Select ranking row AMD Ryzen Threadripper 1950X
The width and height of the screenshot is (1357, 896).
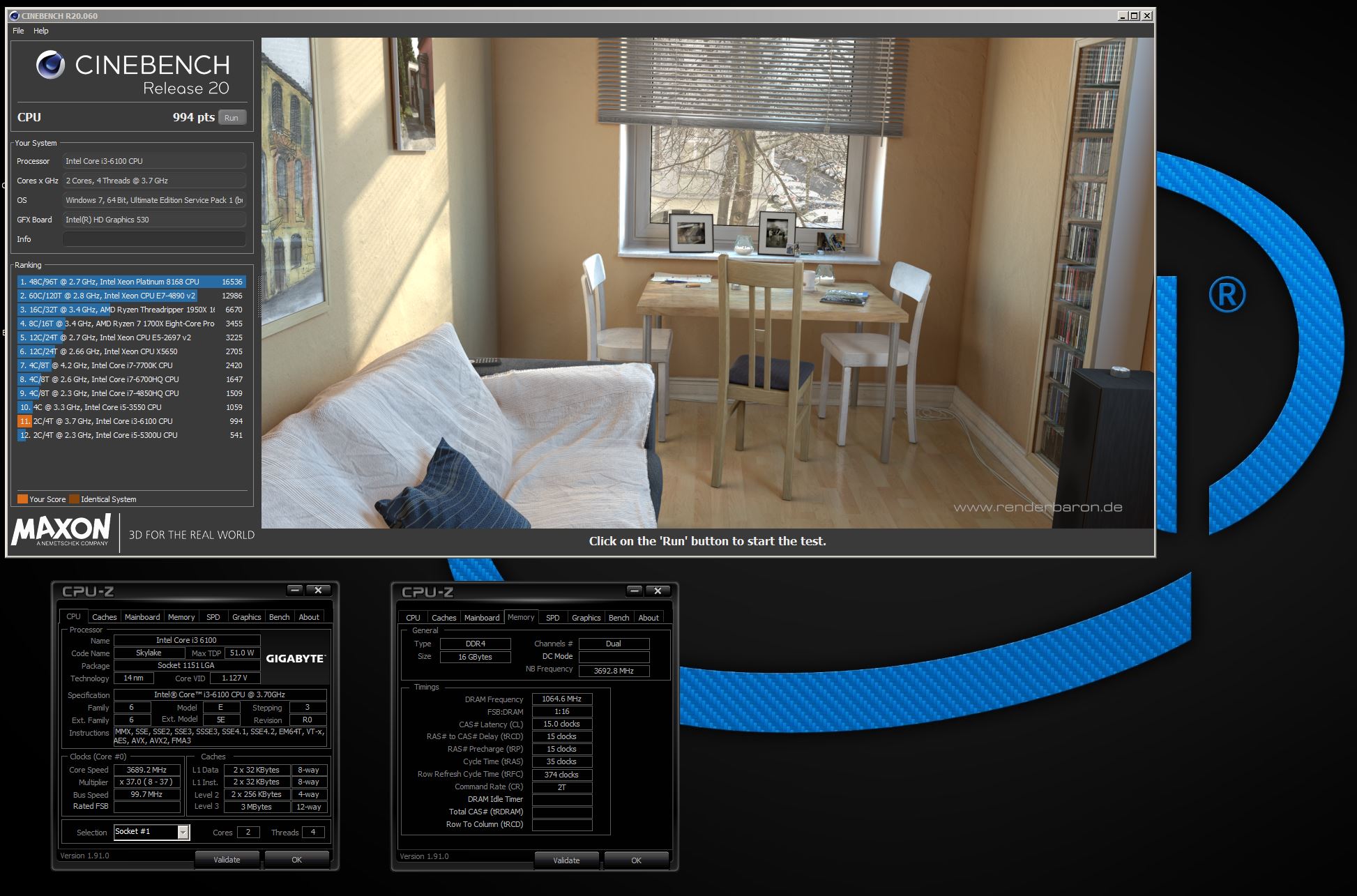(x=131, y=310)
